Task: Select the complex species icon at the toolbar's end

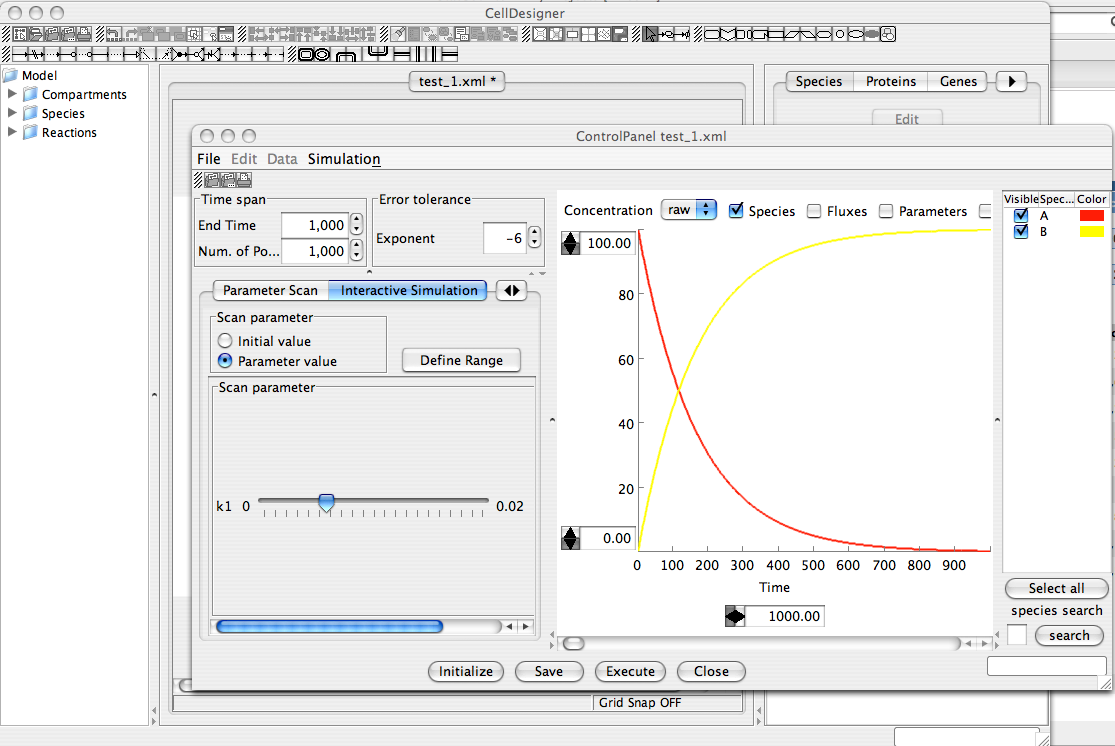Action: 886,34
